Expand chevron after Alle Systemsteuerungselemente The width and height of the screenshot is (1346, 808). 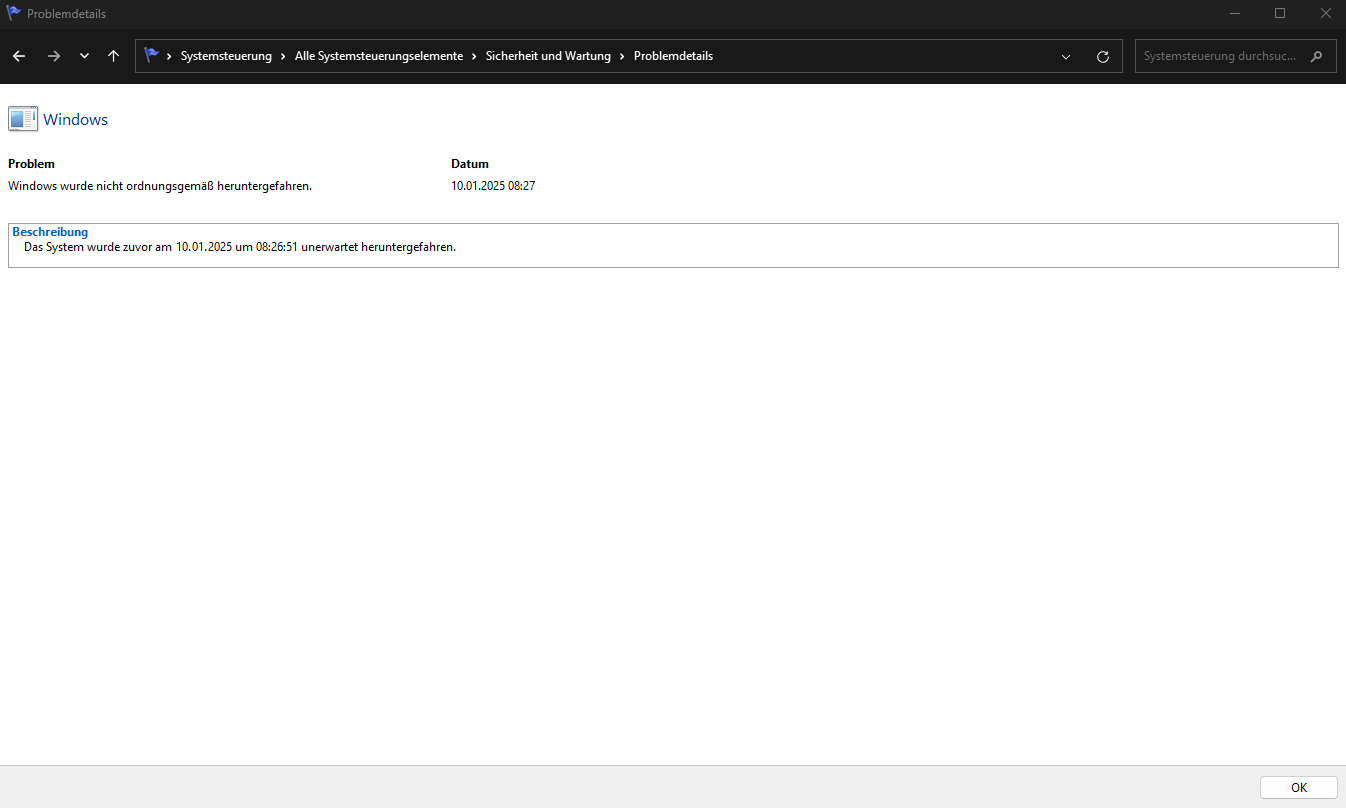pyautogui.click(x=474, y=56)
